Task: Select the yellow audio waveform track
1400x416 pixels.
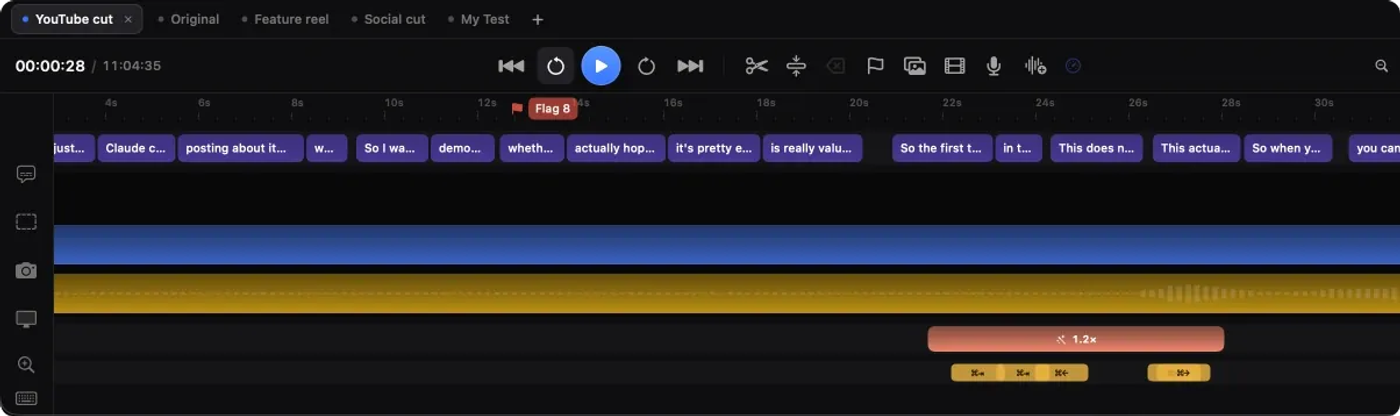Action: point(727,293)
